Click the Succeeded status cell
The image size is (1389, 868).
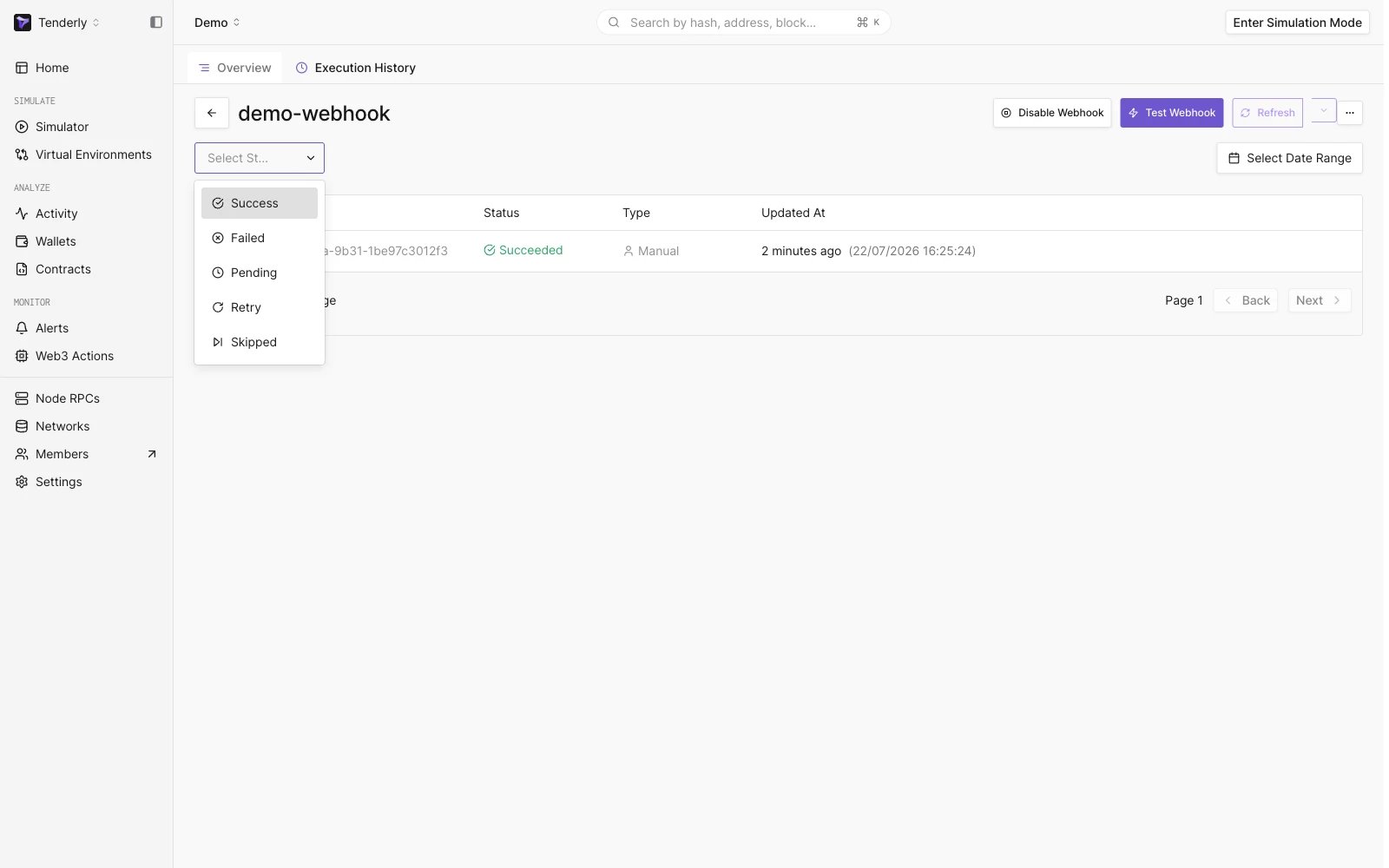[x=523, y=250]
